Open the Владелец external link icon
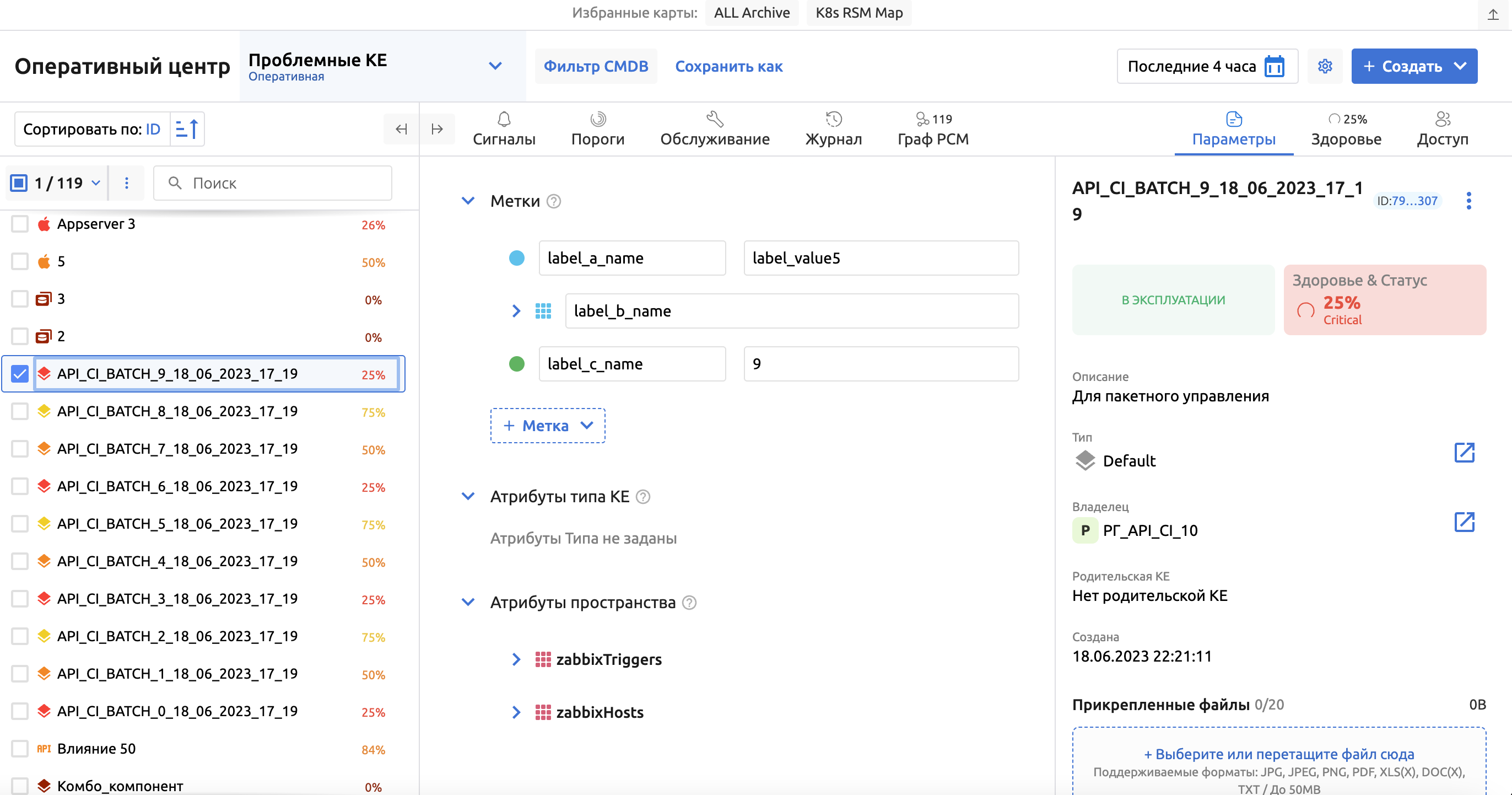Viewport: 1512px width, 795px height. (1465, 522)
